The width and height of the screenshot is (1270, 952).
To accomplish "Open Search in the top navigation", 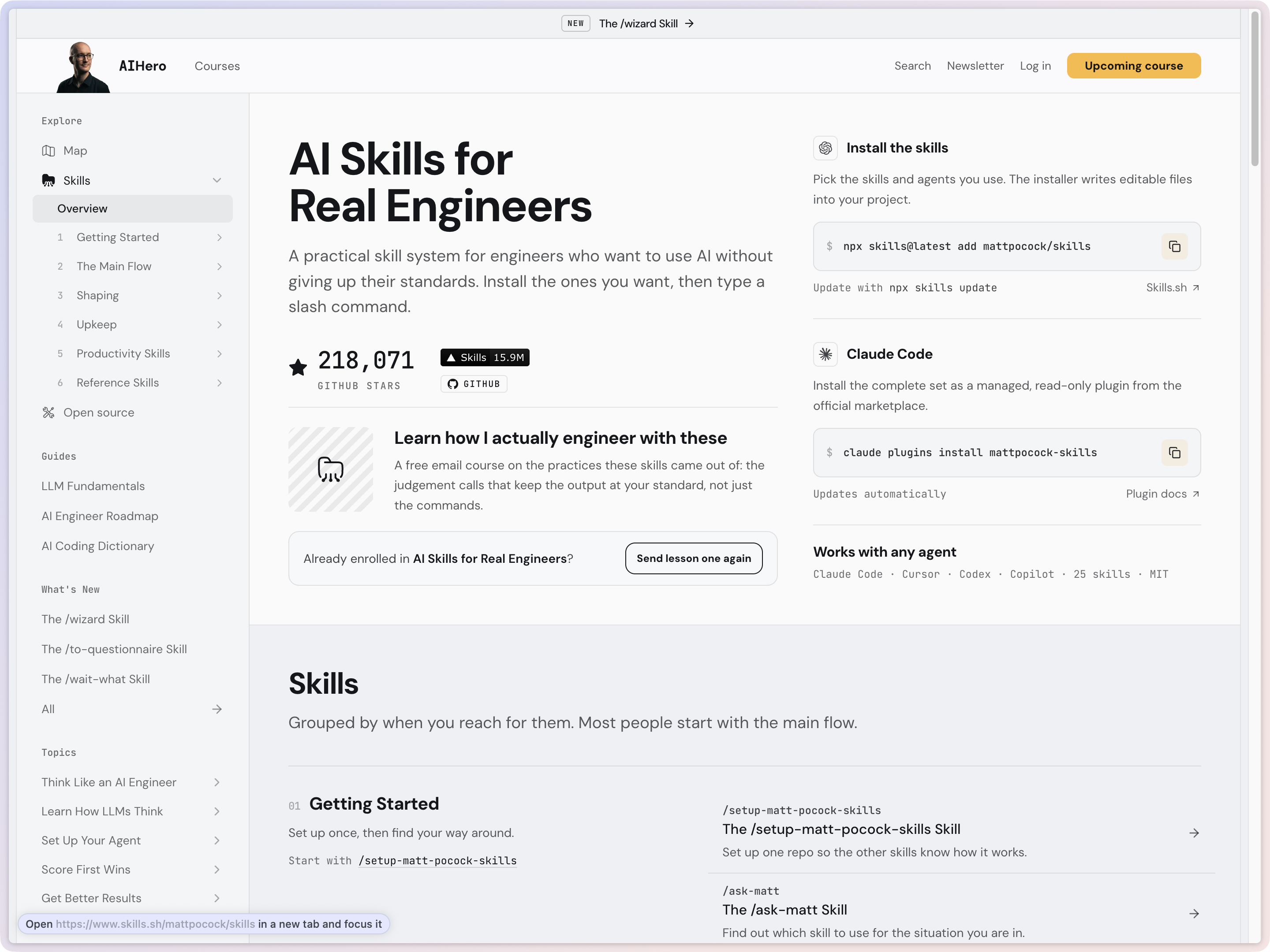I will (x=912, y=66).
